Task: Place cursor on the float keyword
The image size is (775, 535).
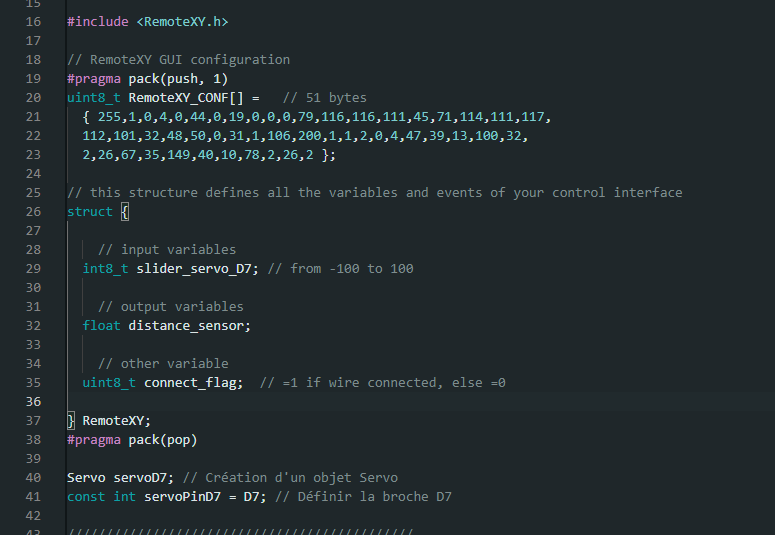Action: click(102, 326)
